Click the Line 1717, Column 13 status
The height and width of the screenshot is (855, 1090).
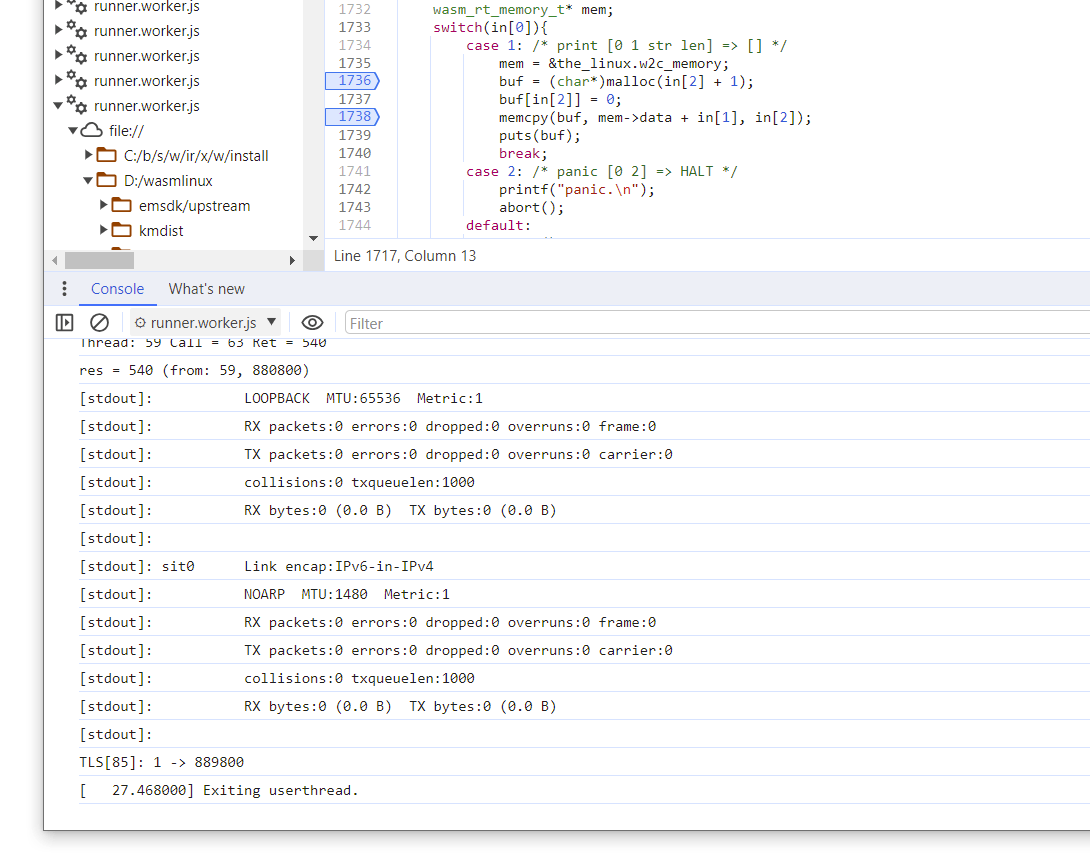(405, 256)
